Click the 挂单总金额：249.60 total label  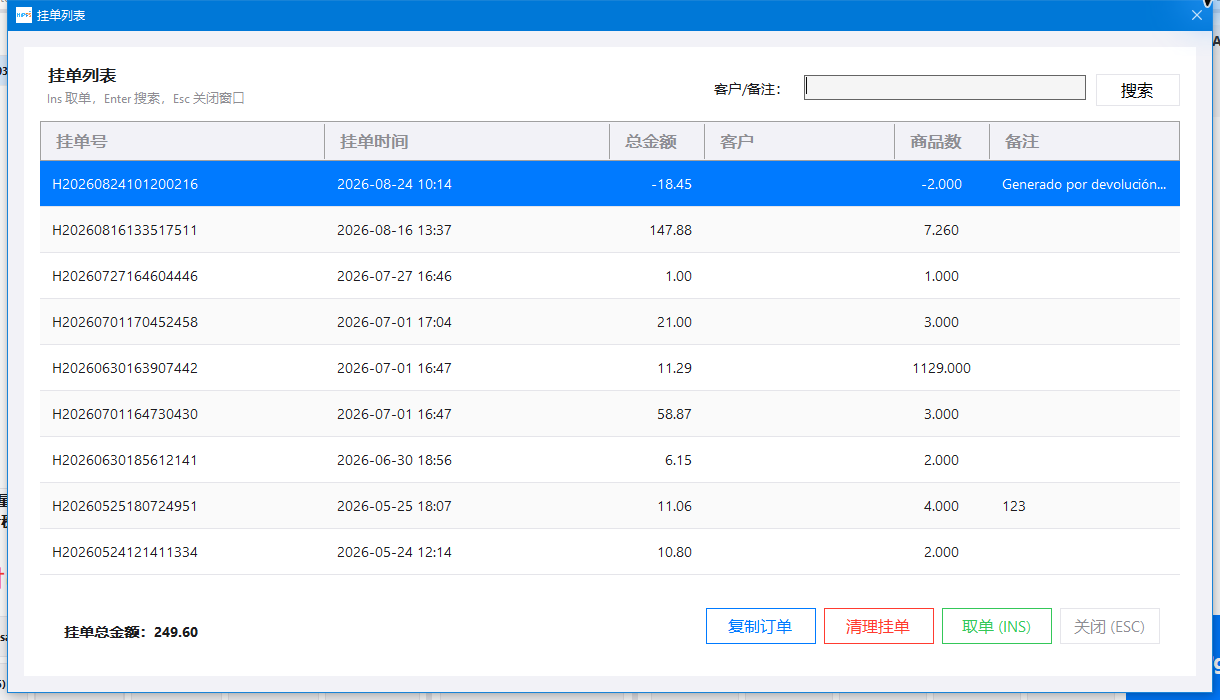coord(131,632)
